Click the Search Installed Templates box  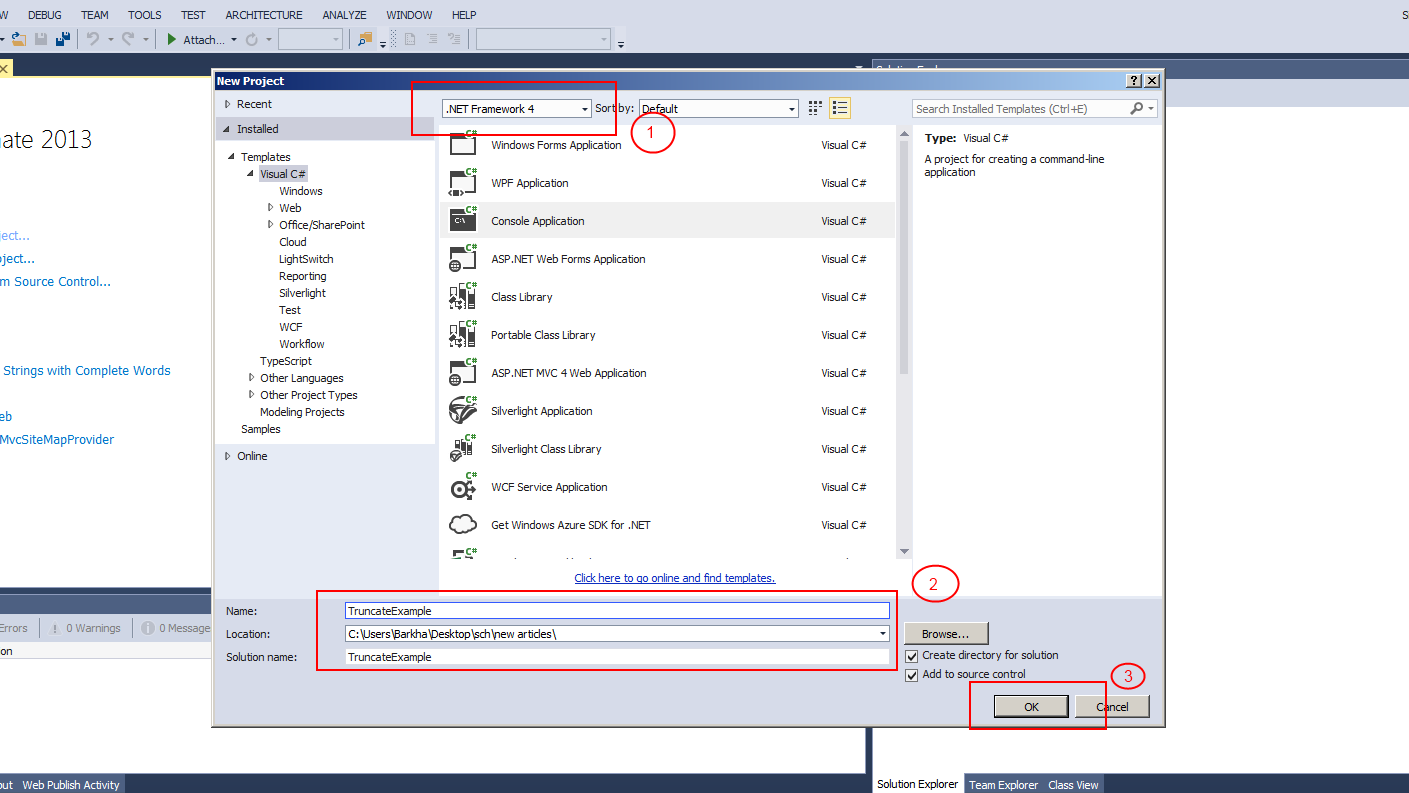click(1035, 109)
